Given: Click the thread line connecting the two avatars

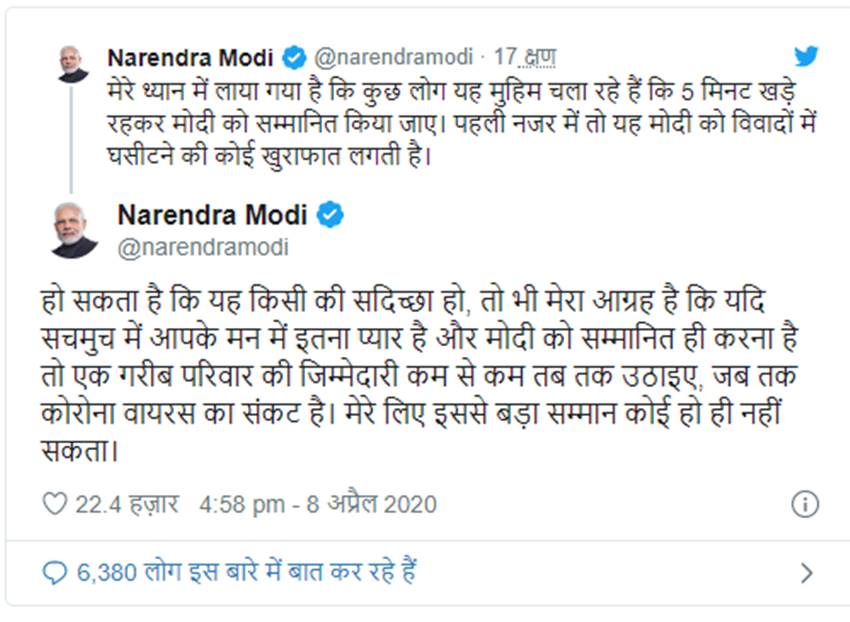Looking at the screenshot, I should click(71, 140).
